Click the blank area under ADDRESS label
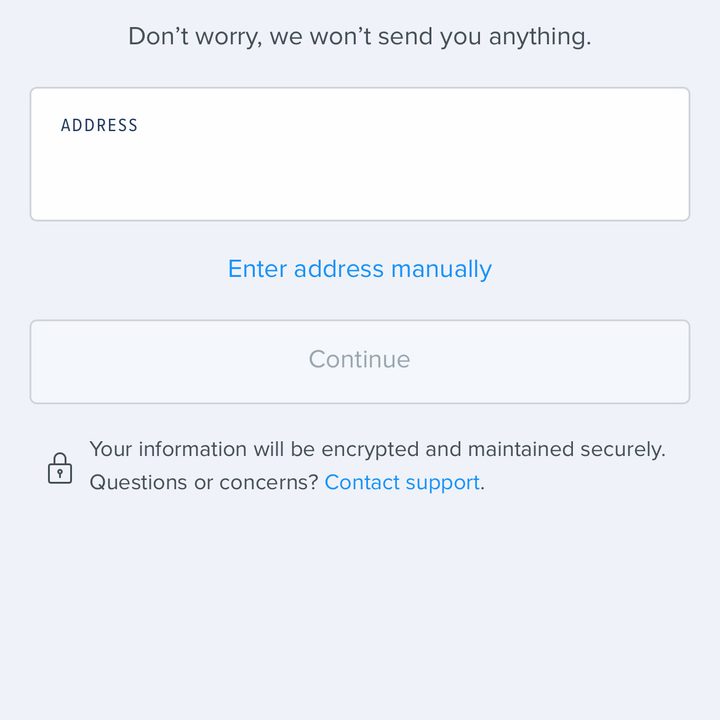720x720 pixels. (360, 179)
